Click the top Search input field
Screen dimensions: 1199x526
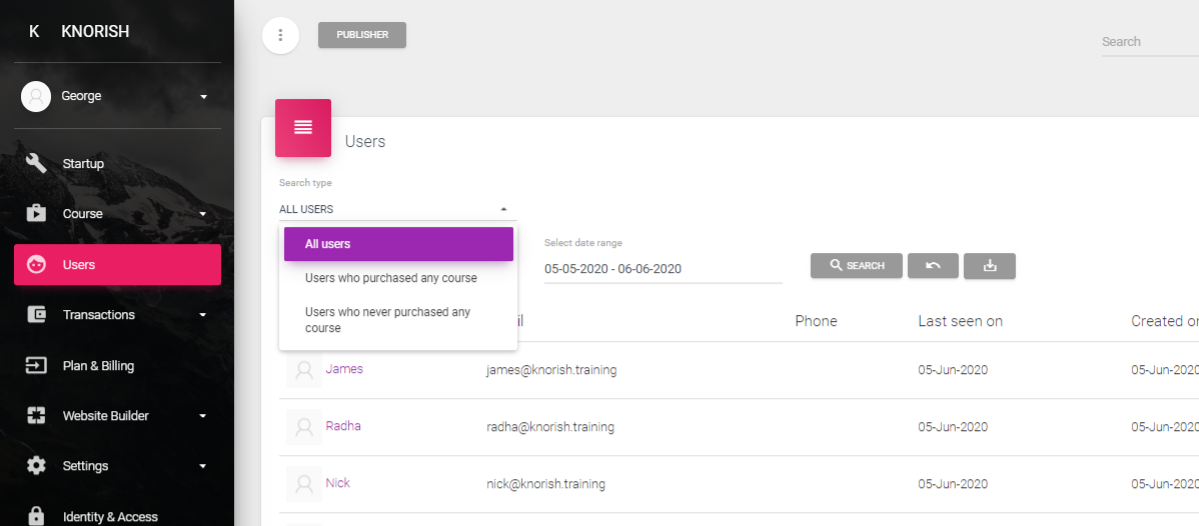(x=1150, y=42)
